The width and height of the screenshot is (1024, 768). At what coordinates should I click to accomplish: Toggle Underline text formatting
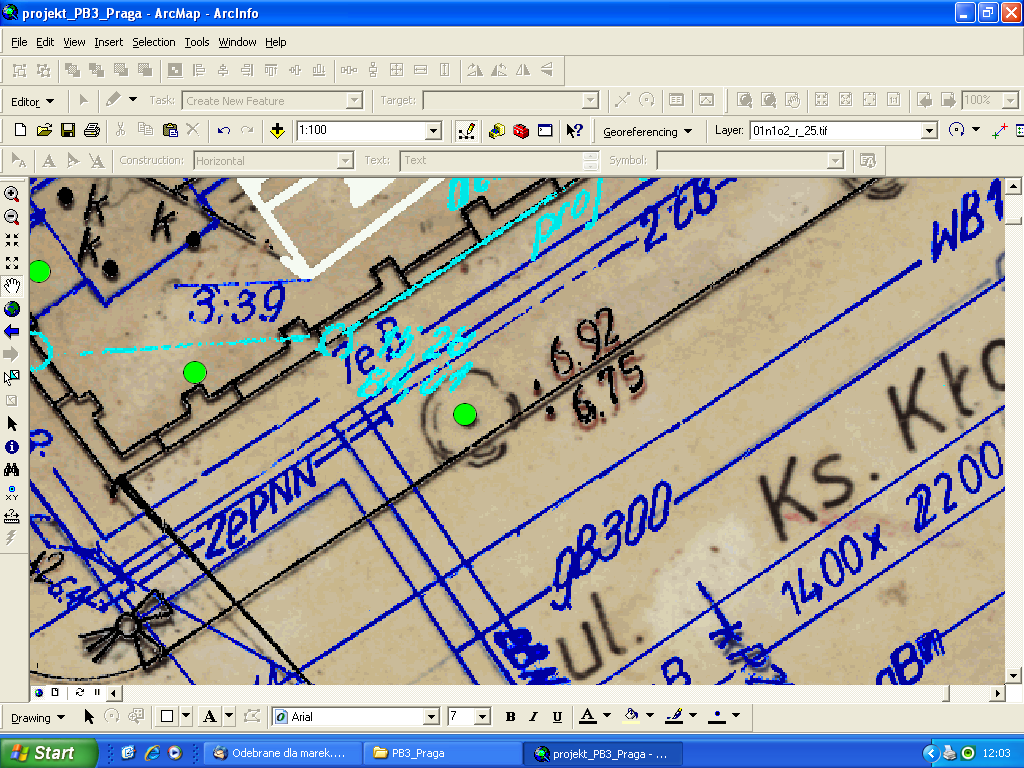coord(557,717)
